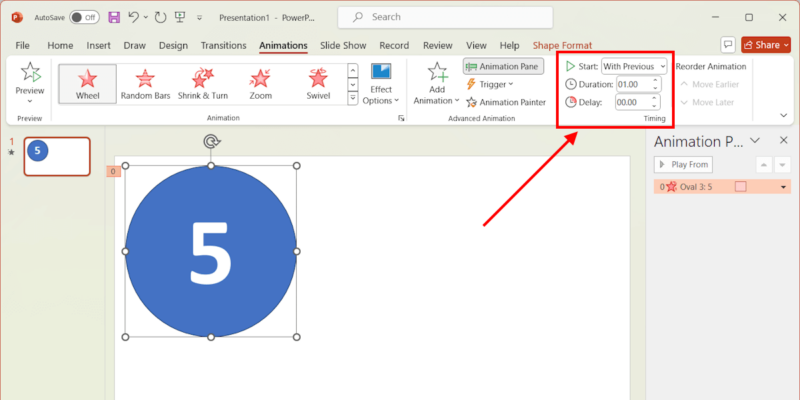The image size is (800, 400).
Task: Move animation up in pane arrow
Action: (x=763, y=164)
